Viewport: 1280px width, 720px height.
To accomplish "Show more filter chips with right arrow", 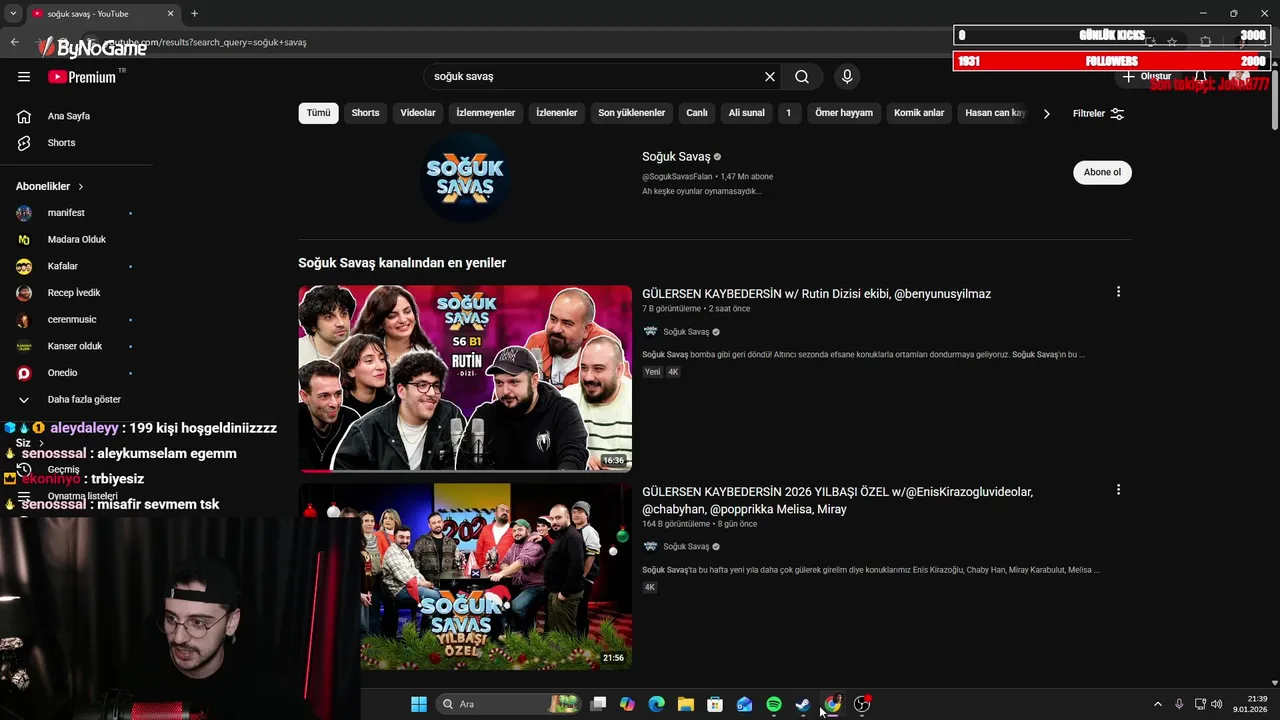I will coord(1046,114).
